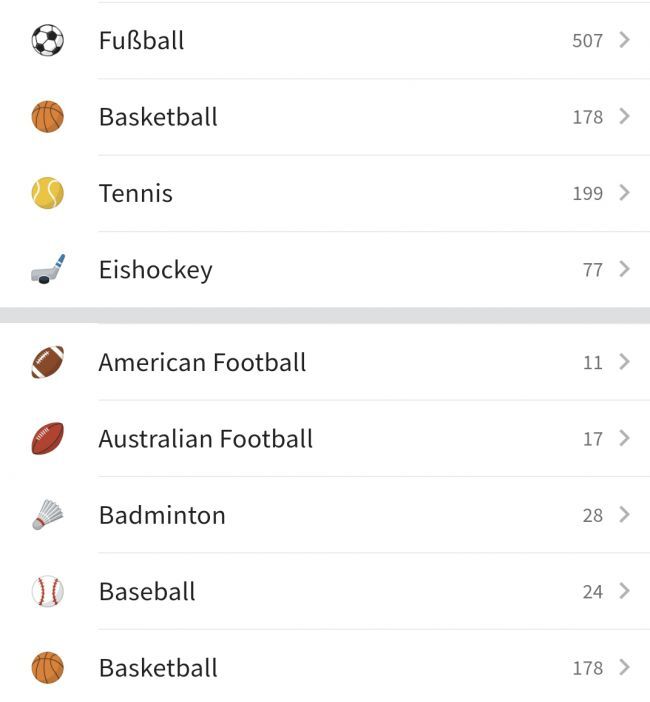Image resolution: width=650 pixels, height=702 pixels.
Task: Select the Fußball sport label
Action: coord(141,41)
